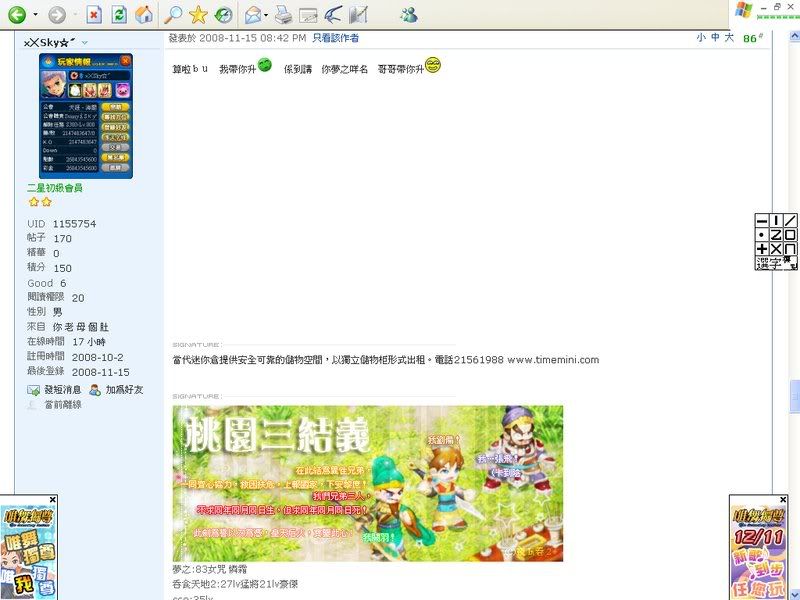The width and height of the screenshot is (800, 600).
Task: Open the Messenger people icon
Action: [409, 15]
